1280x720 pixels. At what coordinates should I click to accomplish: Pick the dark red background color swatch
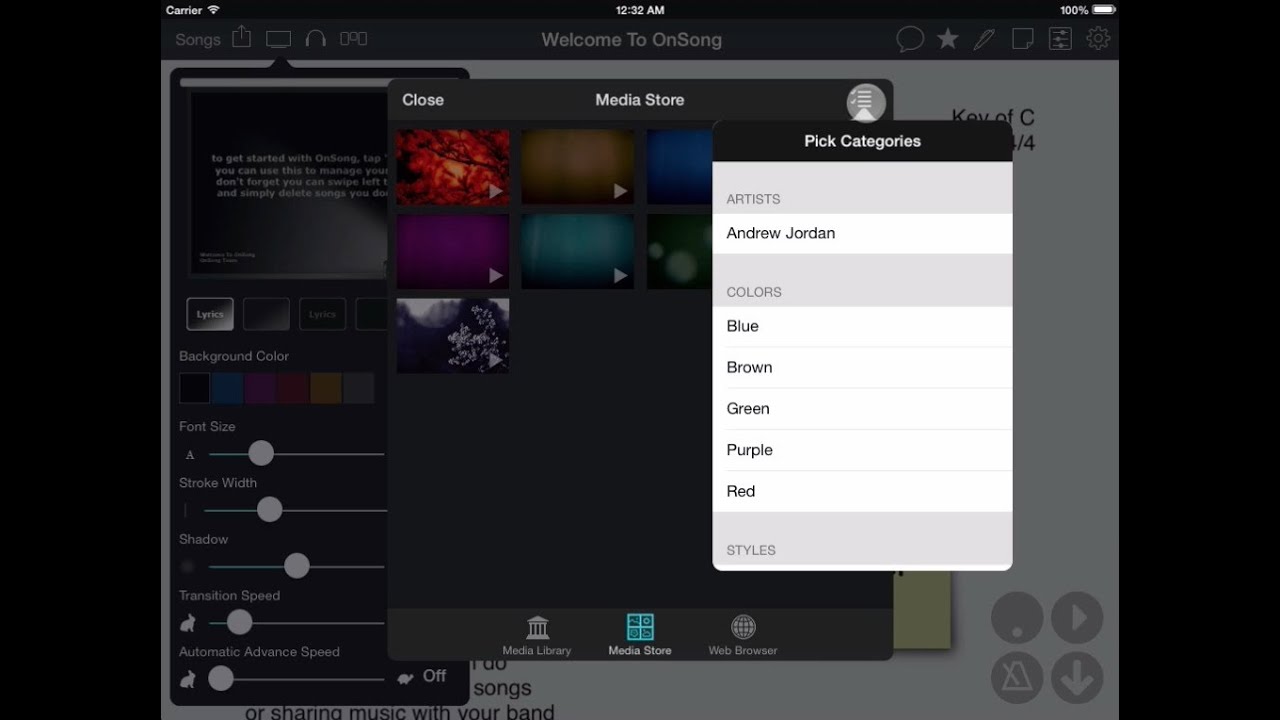[x=293, y=388]
